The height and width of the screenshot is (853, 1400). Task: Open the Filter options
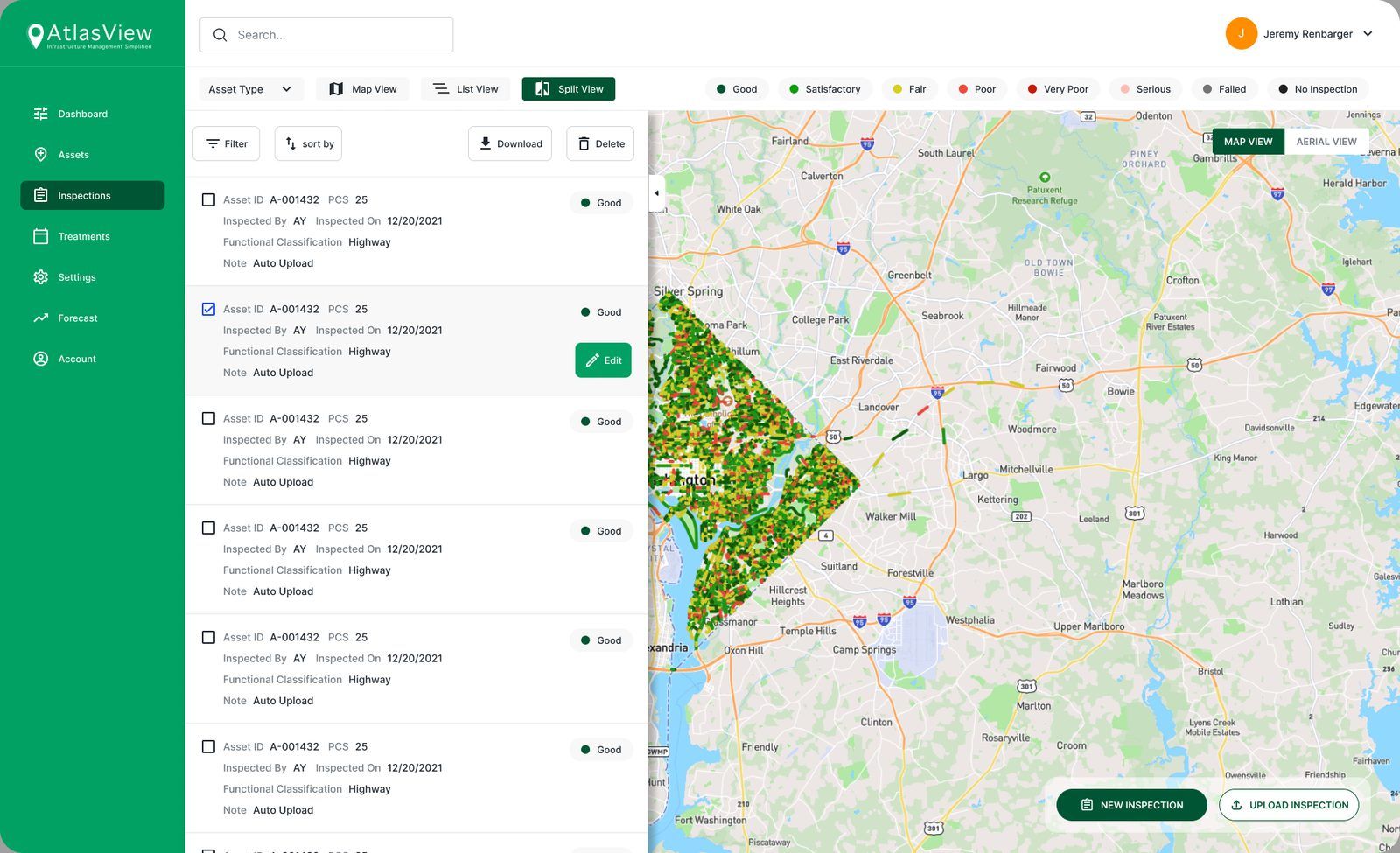226,143
